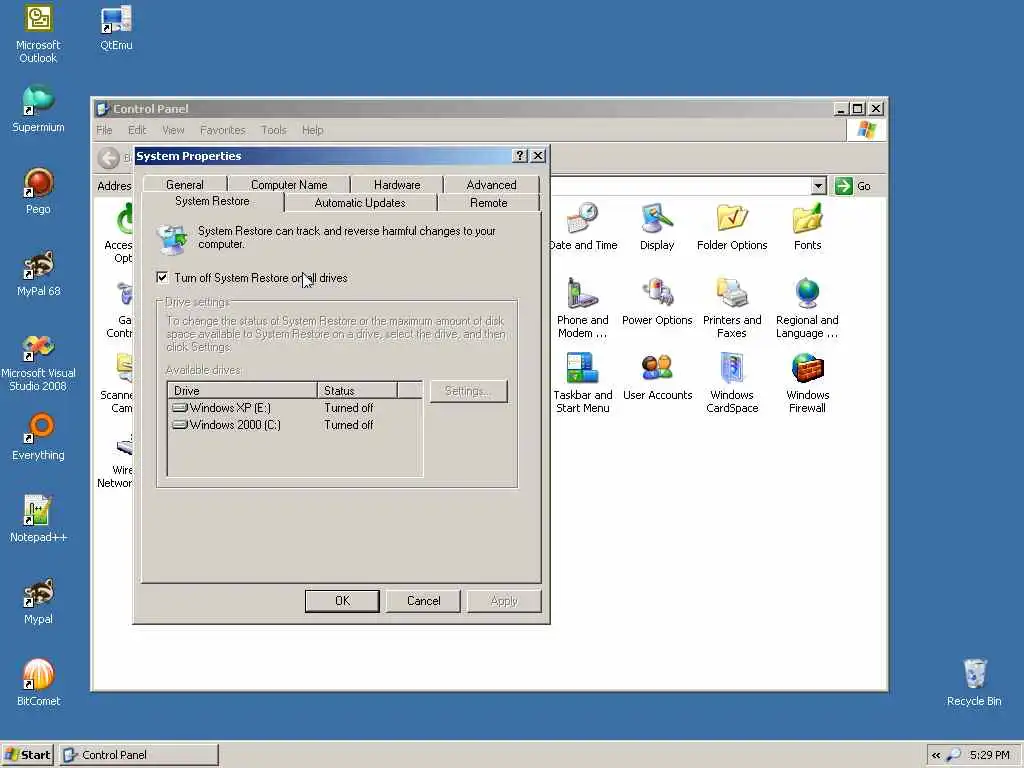Viewport: 1024px width, 768px height.
Task: Uncheck Turn off System Restore on all drives
Action: (162, 278)
